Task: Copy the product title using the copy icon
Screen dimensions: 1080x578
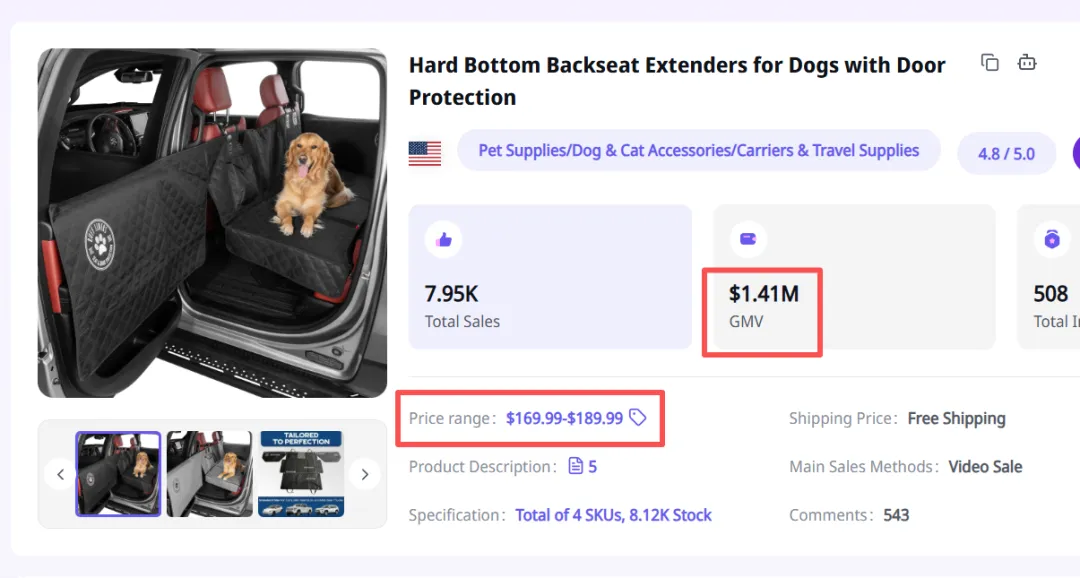Action: (x=990, y=63)
